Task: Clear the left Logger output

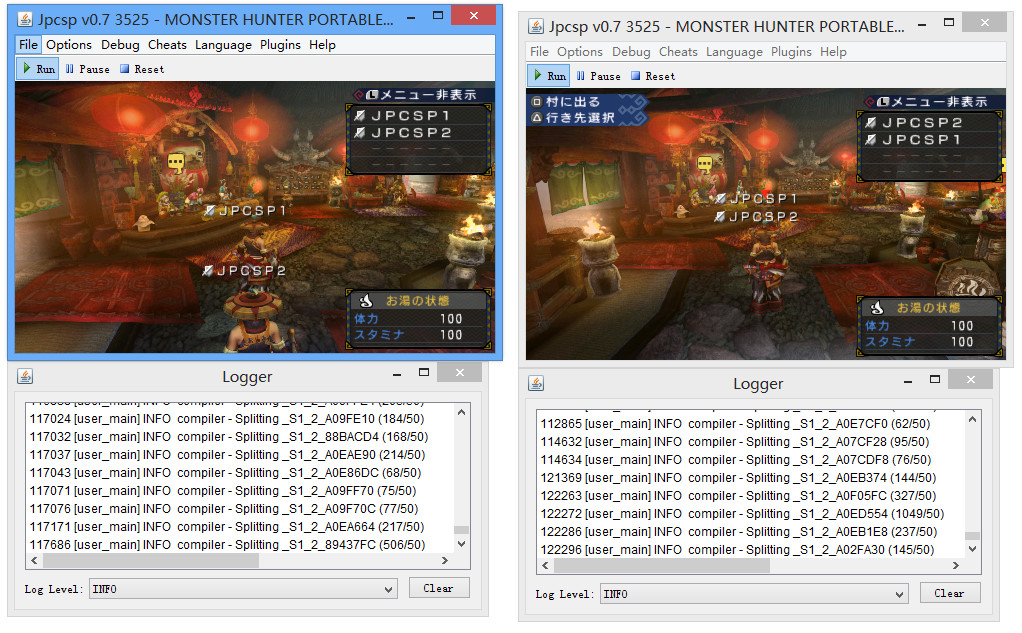Action: pos(439,588)
